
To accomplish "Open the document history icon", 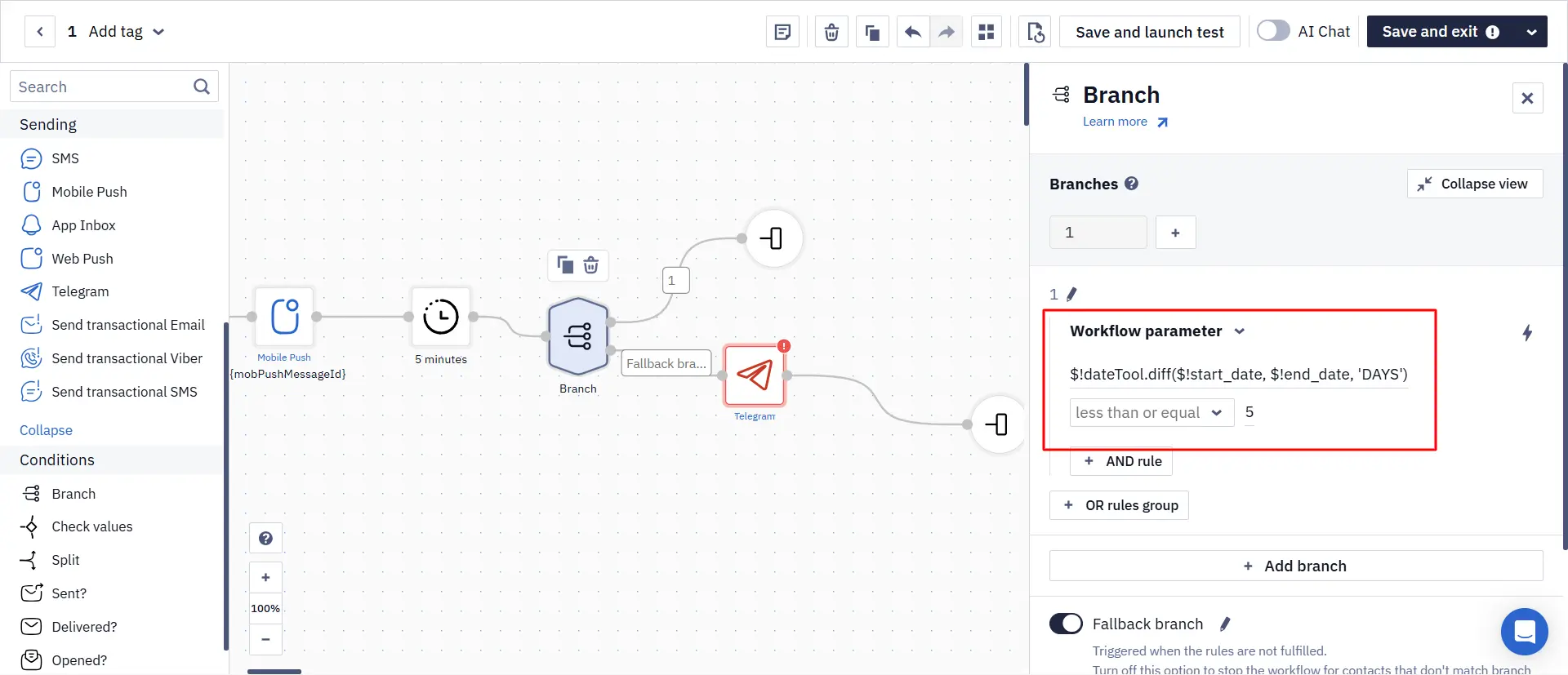I will pos(1036,32).
